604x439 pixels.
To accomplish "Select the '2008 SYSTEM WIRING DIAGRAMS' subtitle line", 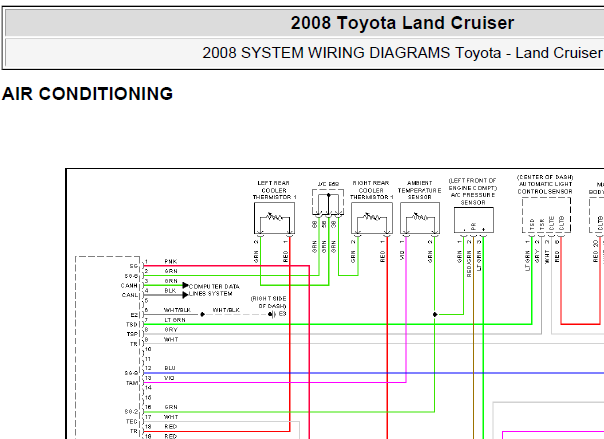I will pyautogui.click(x=403, y=53).
